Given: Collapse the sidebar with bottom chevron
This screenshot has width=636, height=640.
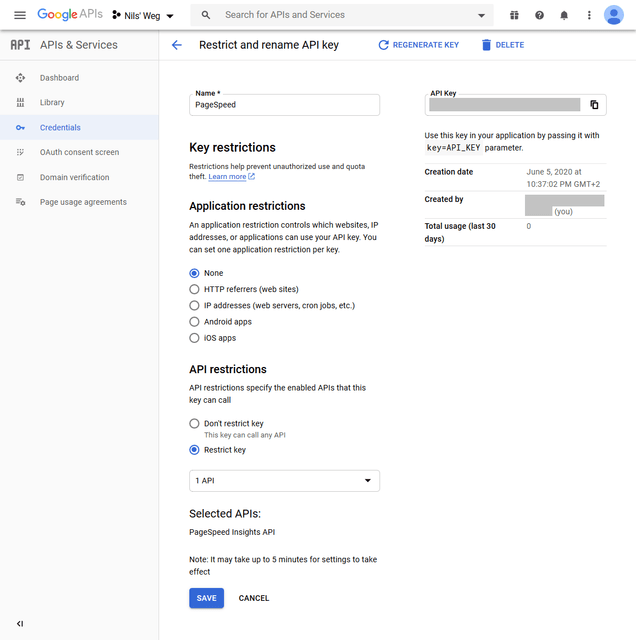Looking at the screenshot, I should click(20, 623).
